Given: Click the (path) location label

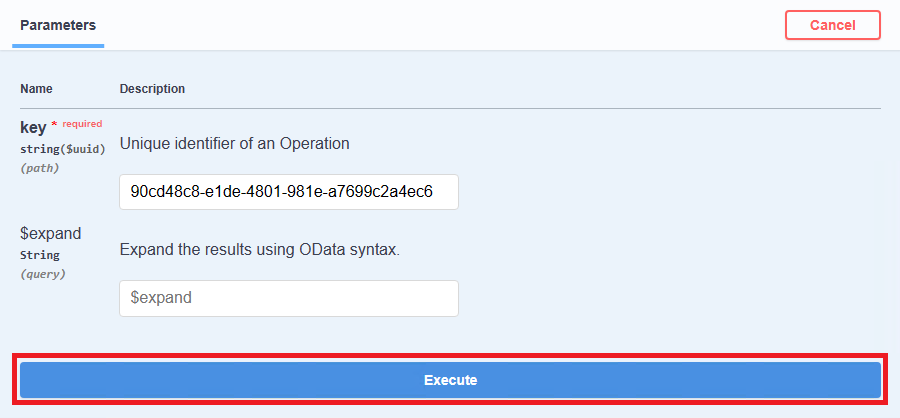Looking at the screenshot, I should [x=40, y=168].
